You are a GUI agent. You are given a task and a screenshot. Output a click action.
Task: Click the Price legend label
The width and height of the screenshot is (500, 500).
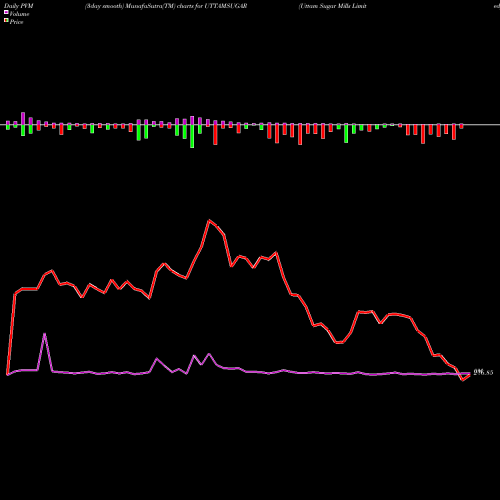coord(16,22)
